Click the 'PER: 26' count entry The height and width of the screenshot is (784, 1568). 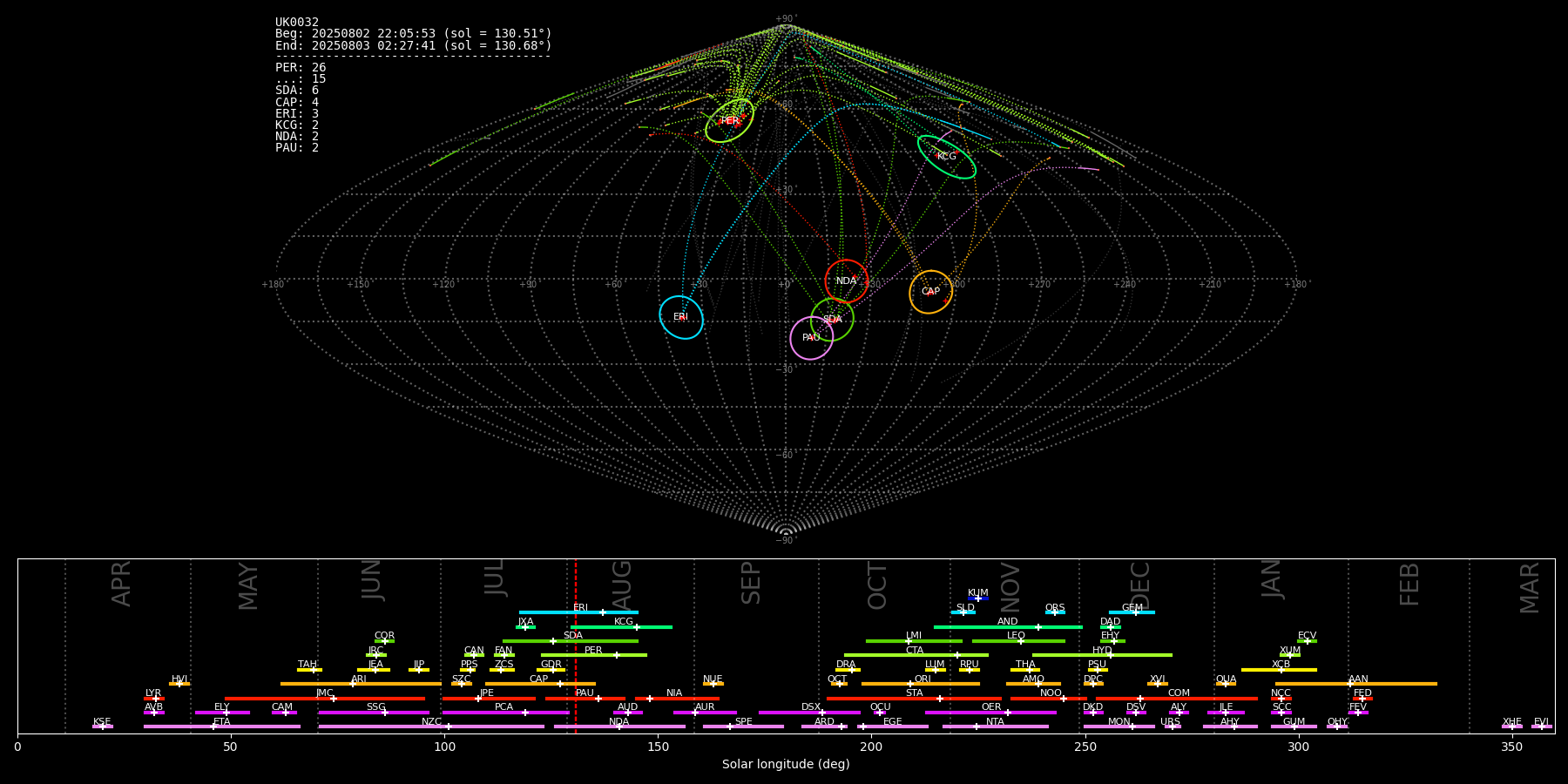point(301,68)
